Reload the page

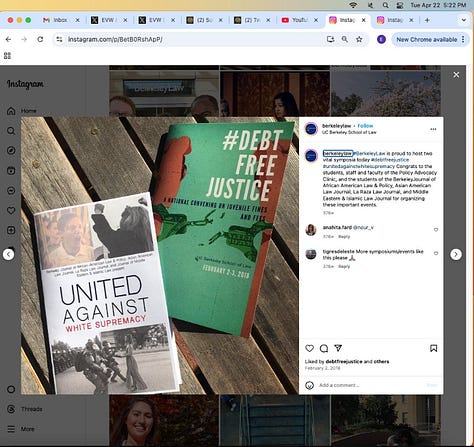40,39
